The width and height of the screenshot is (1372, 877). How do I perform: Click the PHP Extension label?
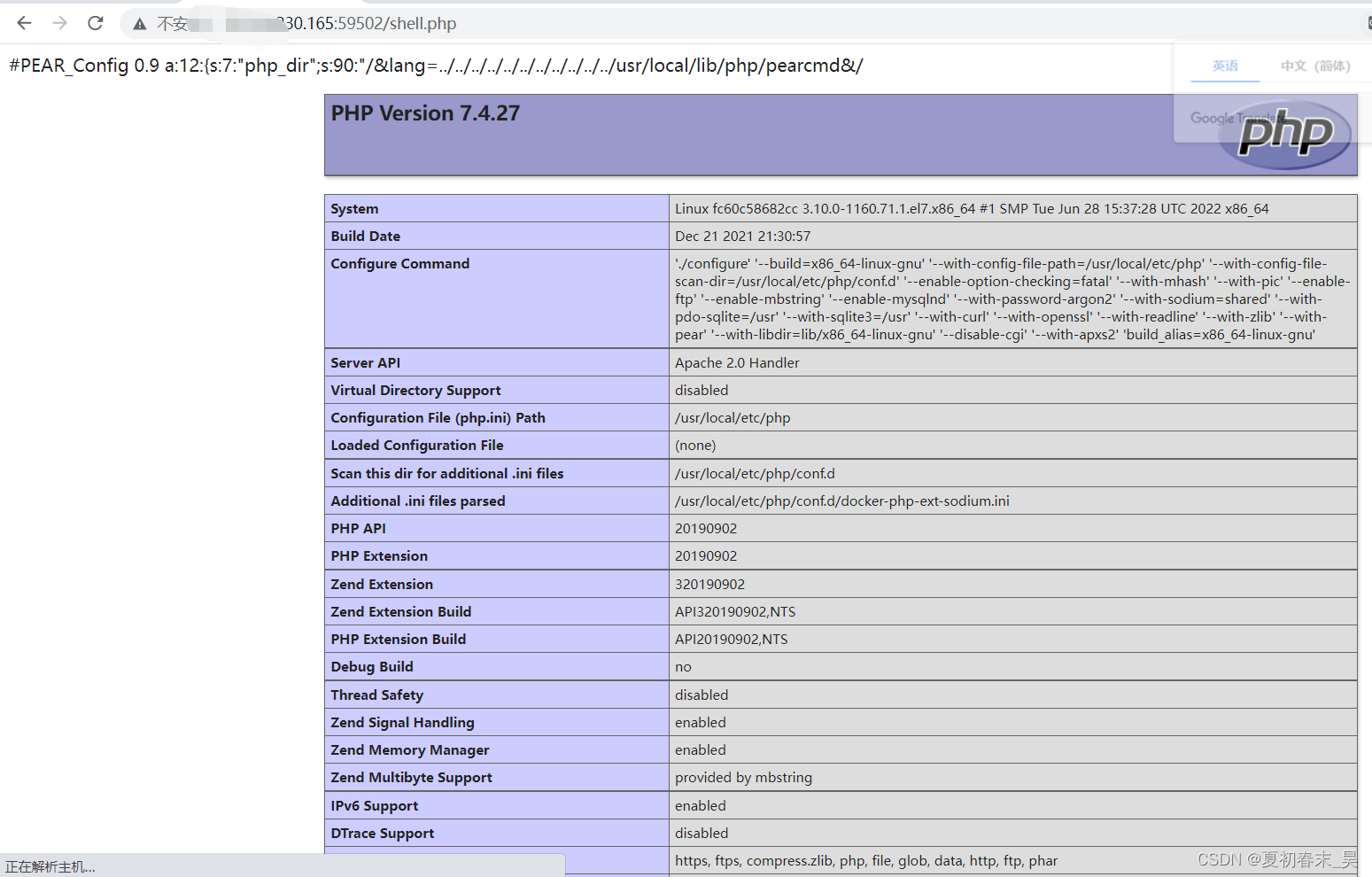click(x=379, y=556)
